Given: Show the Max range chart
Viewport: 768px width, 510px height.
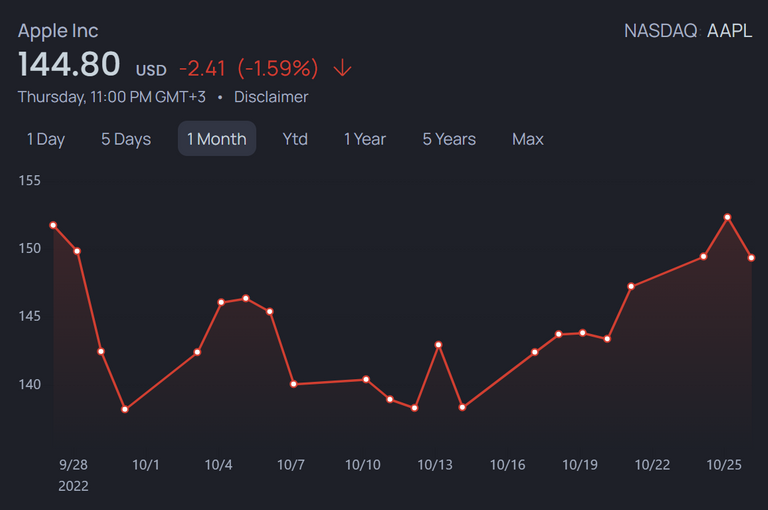Looking at the screenshot, I should click(x=528, y=139).
